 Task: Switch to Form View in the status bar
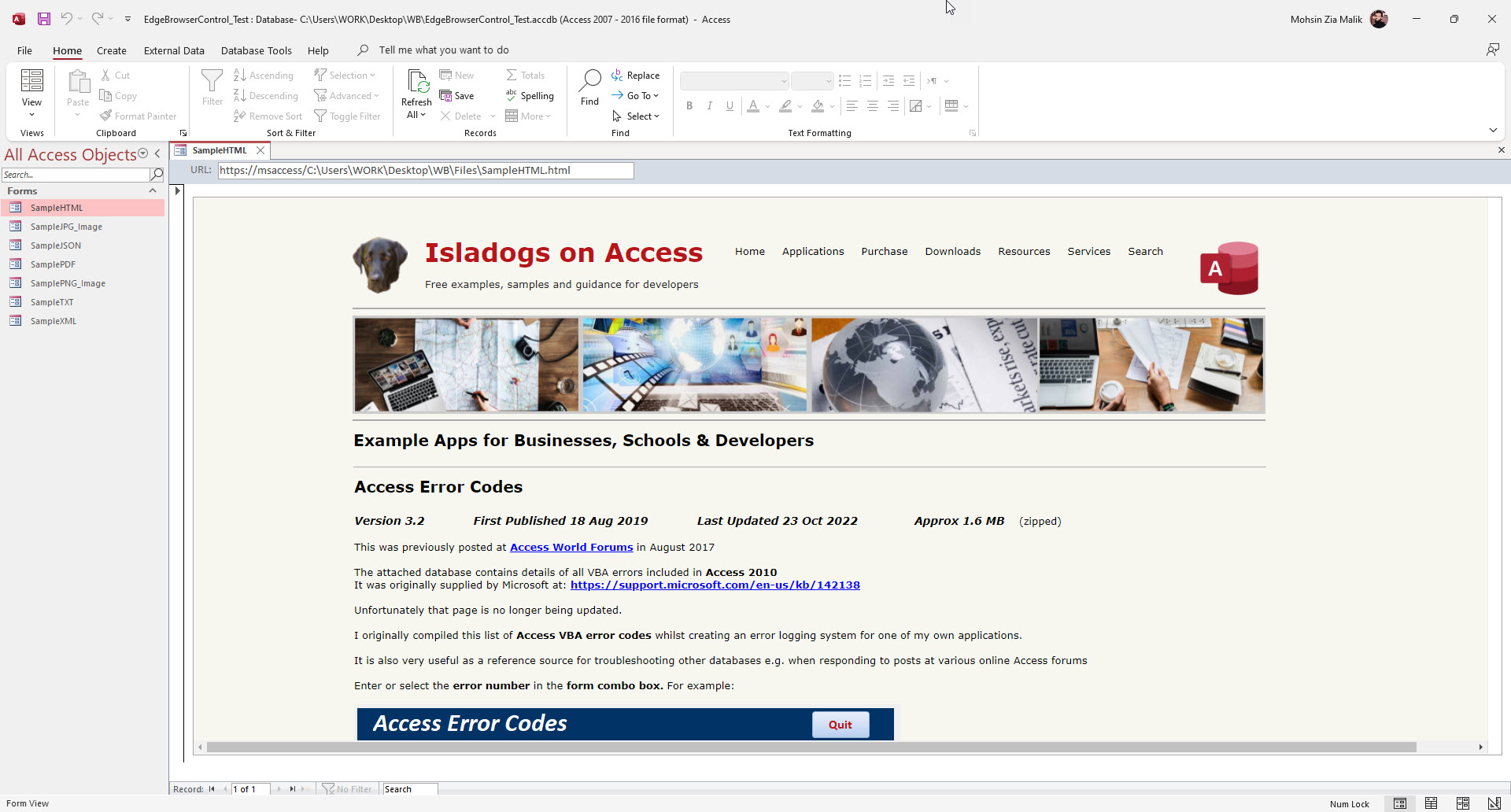click(x=1399, y=803)
